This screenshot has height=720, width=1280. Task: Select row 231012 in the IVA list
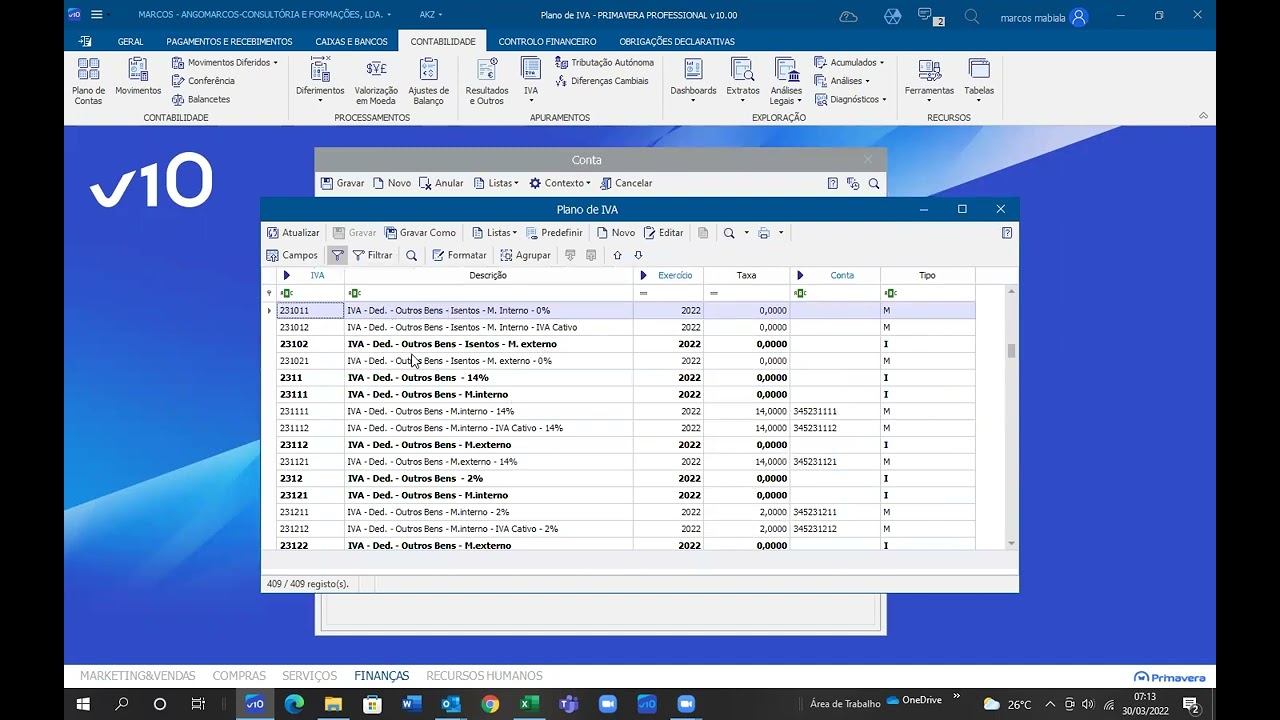(626, 327)
